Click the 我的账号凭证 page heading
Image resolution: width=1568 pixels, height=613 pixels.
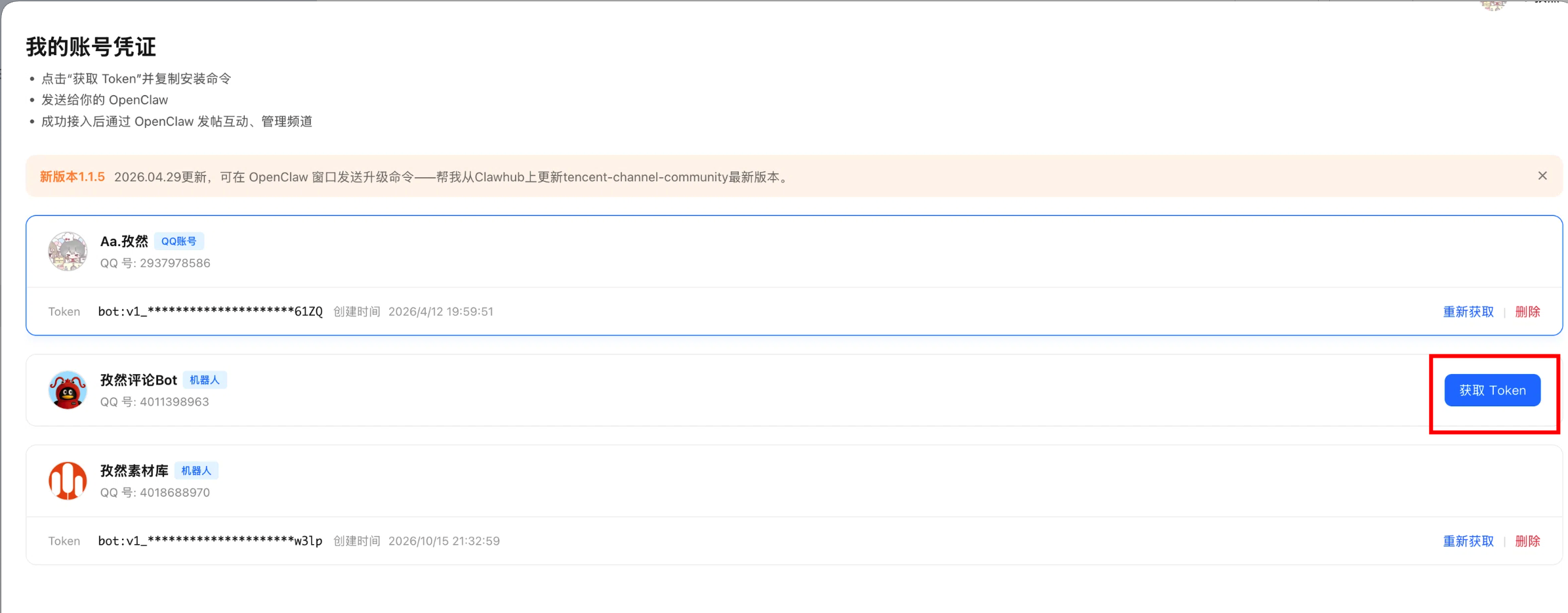pyautogui.click(x=91, y=47)
